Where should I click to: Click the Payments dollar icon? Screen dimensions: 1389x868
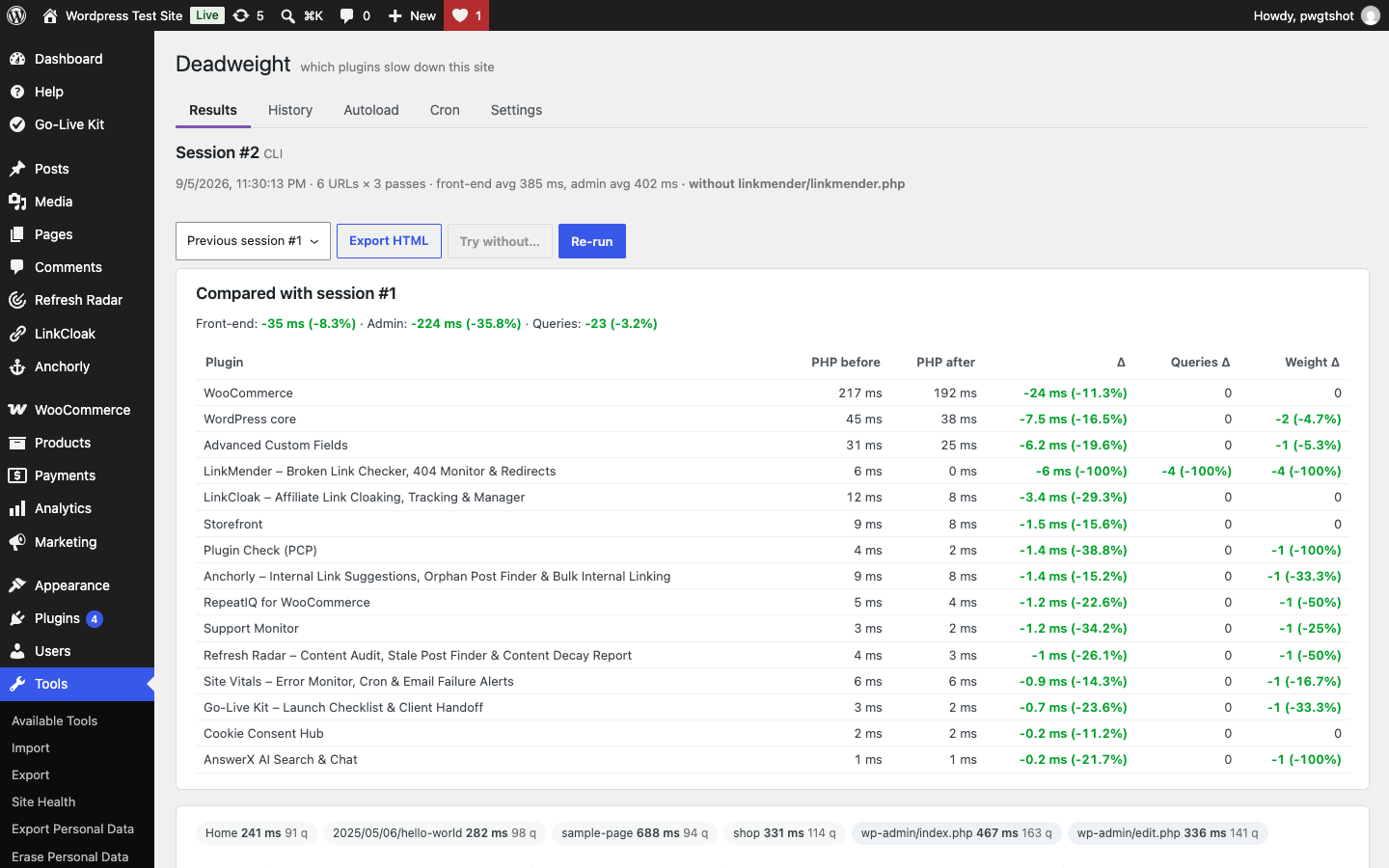point(17,475)
